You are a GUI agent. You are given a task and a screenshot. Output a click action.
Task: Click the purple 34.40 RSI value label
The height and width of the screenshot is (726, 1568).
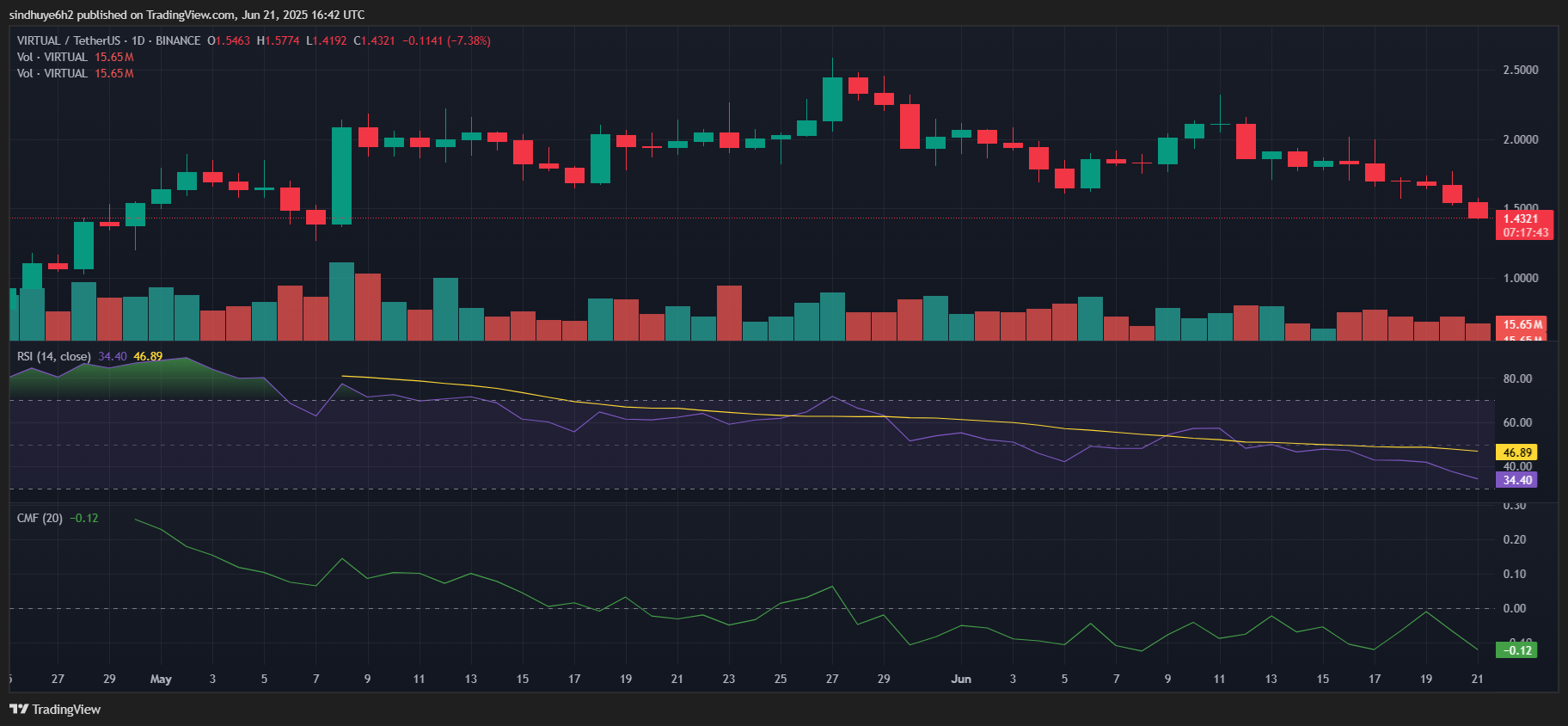[1516, 480]
